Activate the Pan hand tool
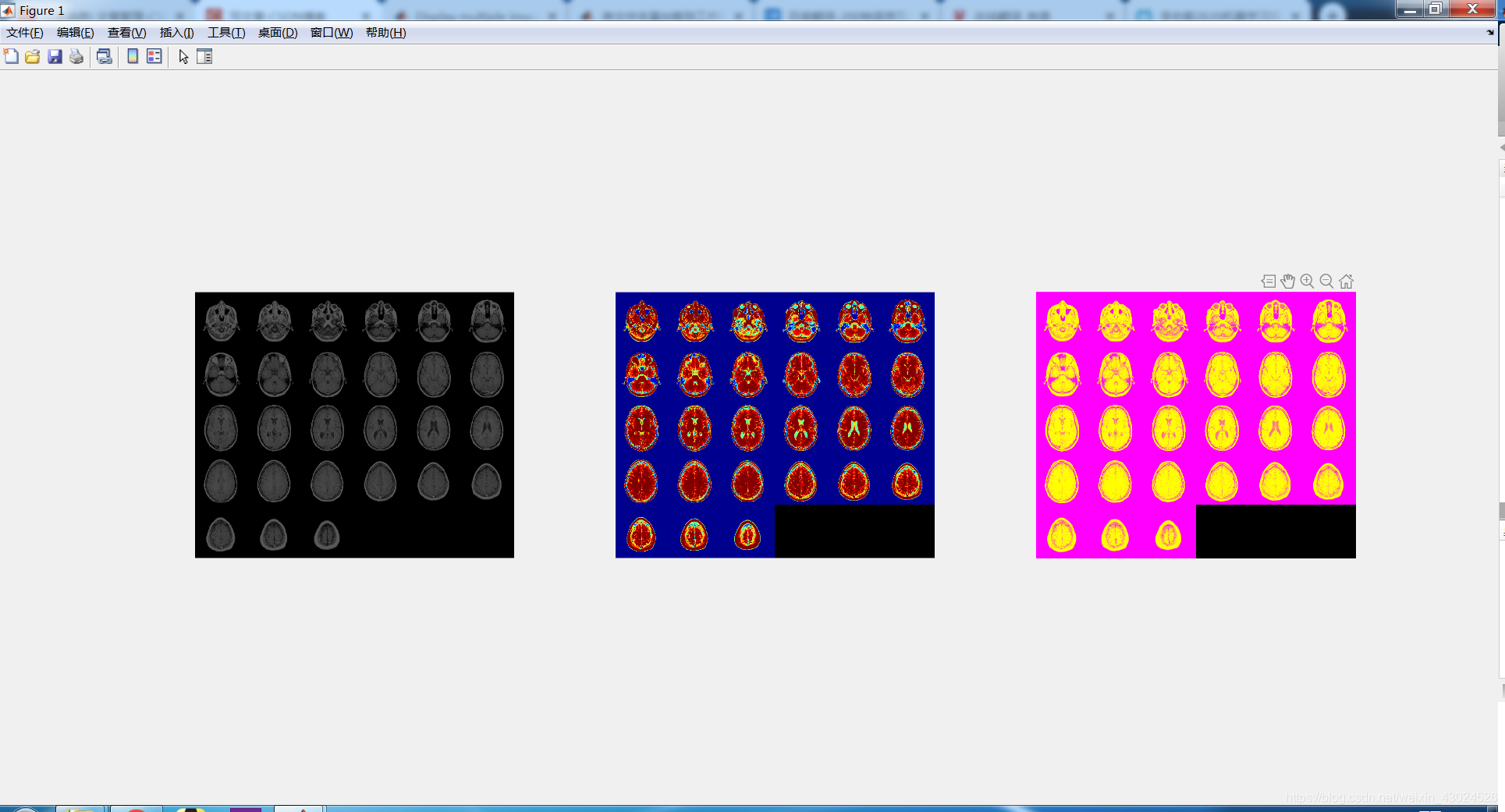Screen dimensions: 1505x812 [1288, 282]
